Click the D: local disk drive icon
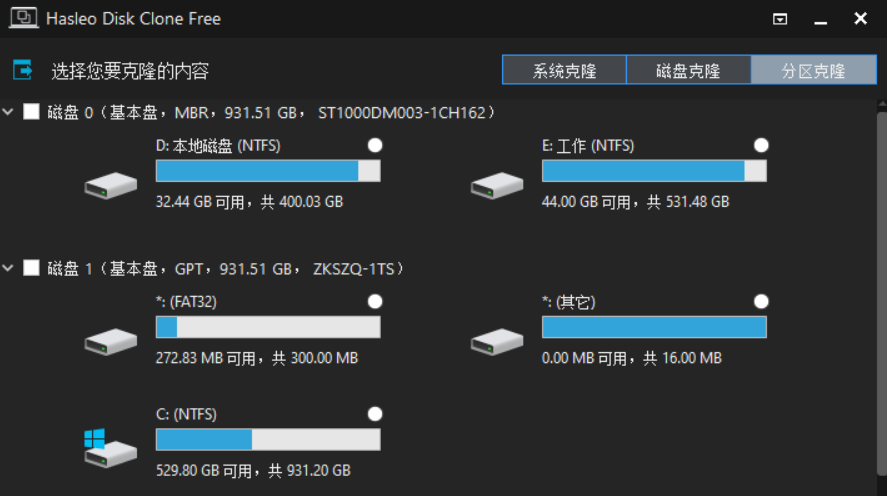 coord(110,184)
